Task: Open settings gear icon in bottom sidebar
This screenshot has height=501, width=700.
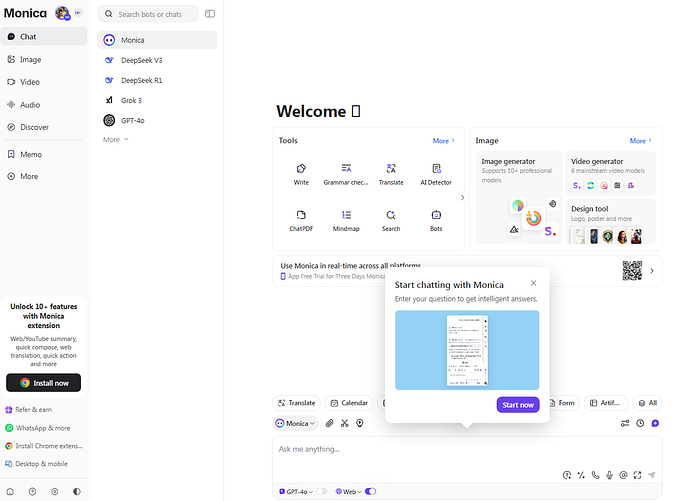Action: click(x=54, y=492)
